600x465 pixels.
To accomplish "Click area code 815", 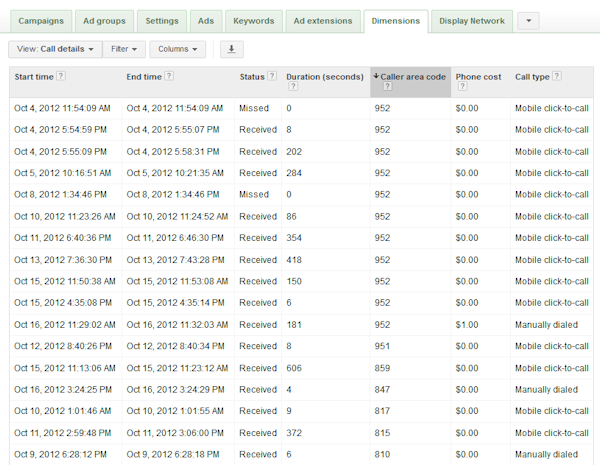I will (382, 433).
